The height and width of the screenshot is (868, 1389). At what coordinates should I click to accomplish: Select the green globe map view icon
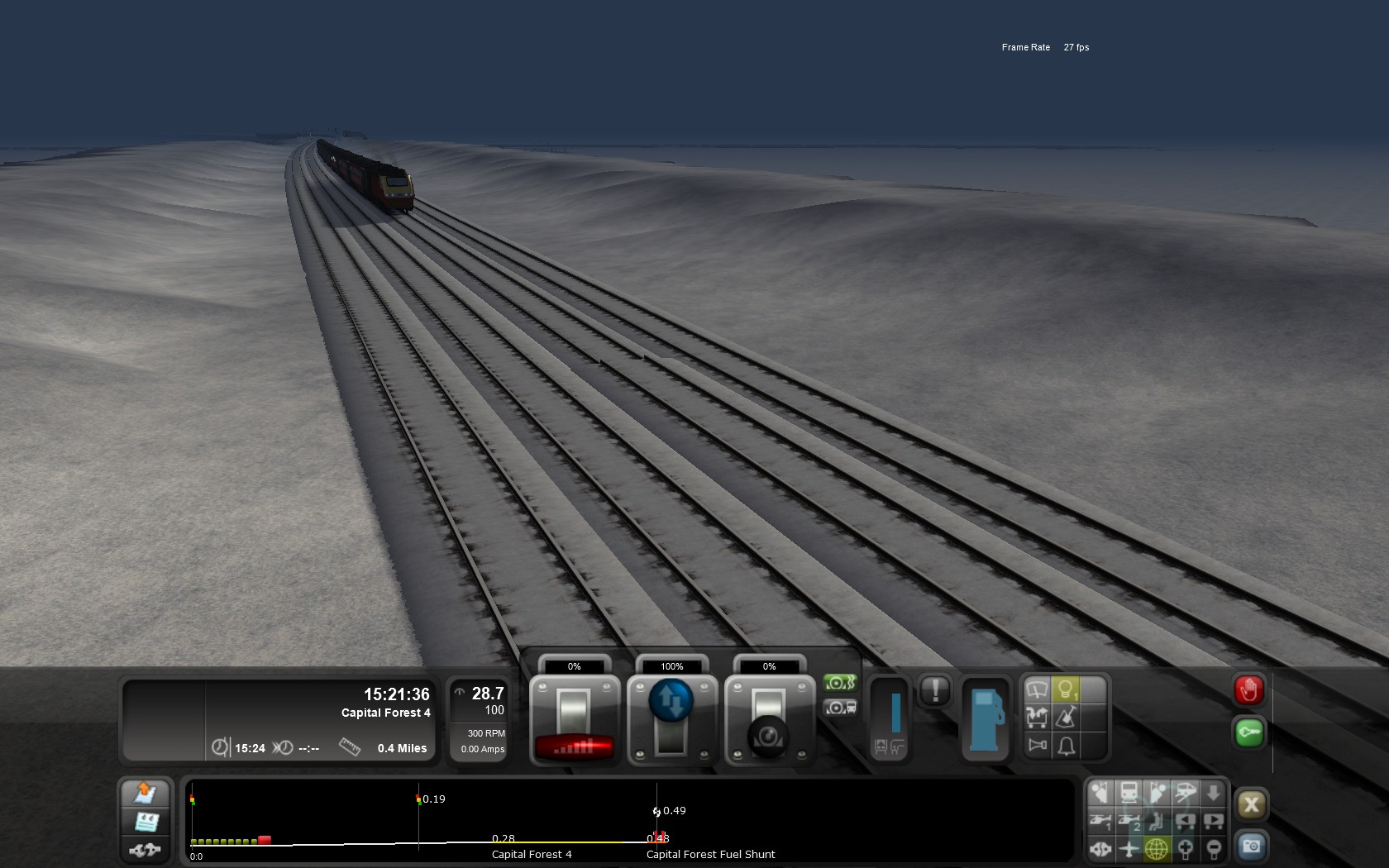(1157, 848)
